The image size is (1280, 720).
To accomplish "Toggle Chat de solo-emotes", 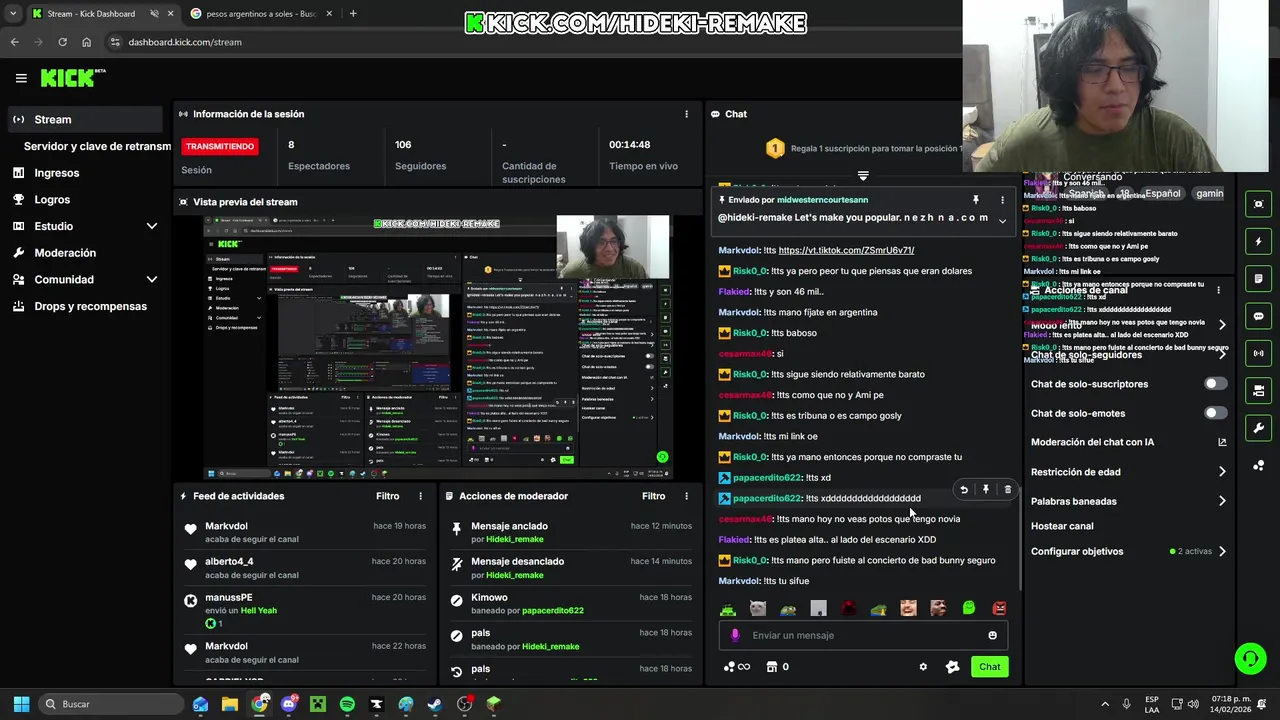I will 1215,413.
